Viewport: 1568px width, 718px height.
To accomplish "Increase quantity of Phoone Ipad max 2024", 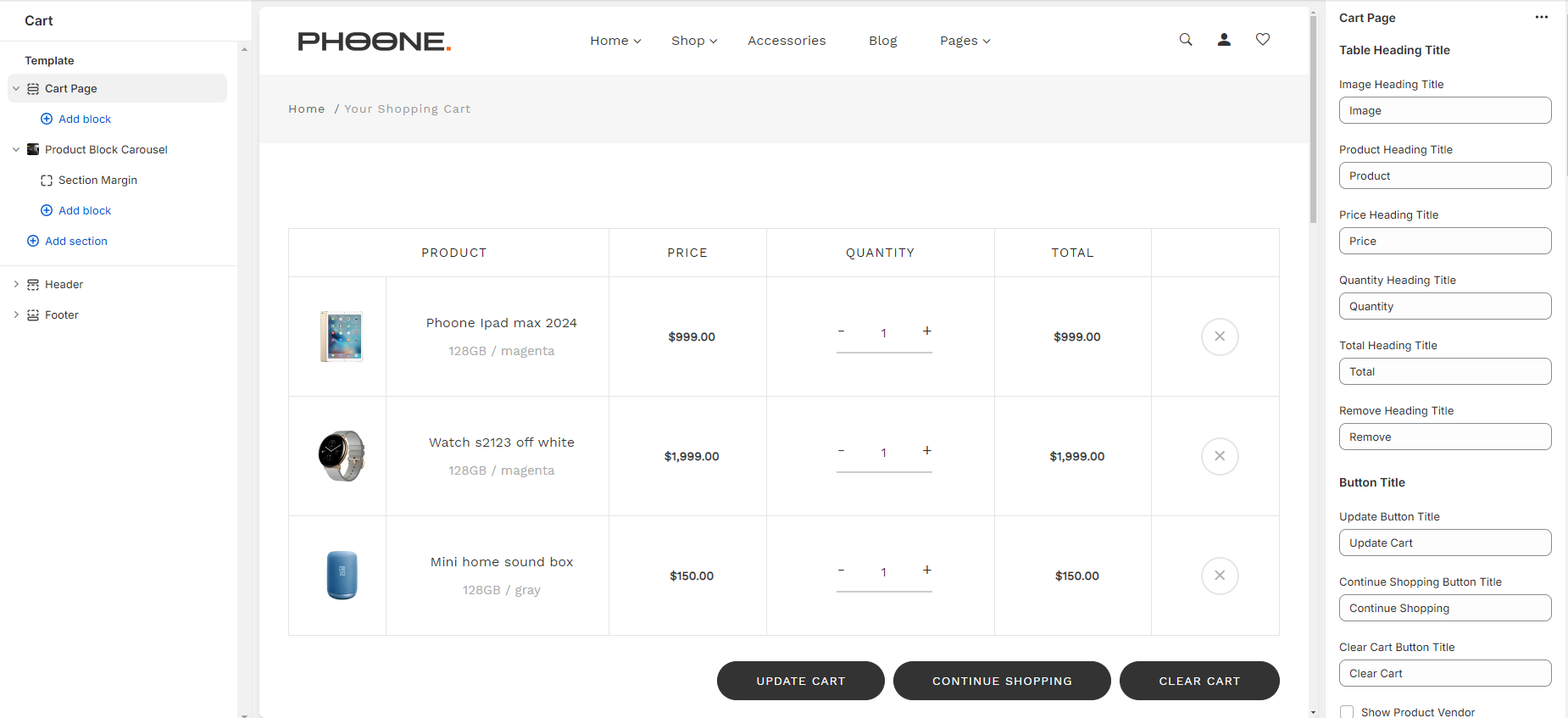I will point(927,331).
